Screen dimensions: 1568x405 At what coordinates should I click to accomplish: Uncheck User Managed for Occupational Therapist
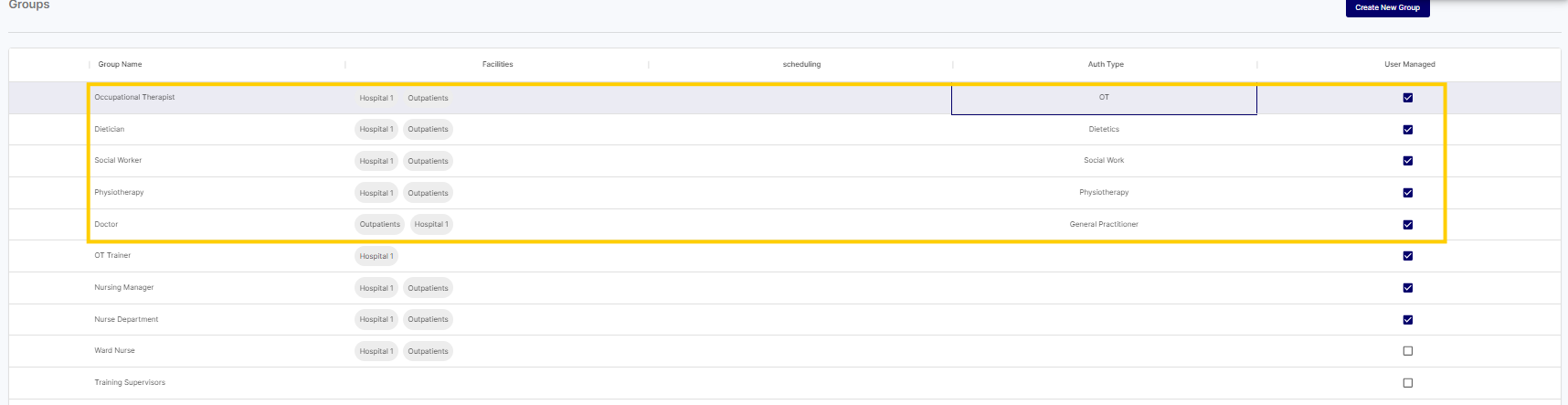(x=1407, y=98)
